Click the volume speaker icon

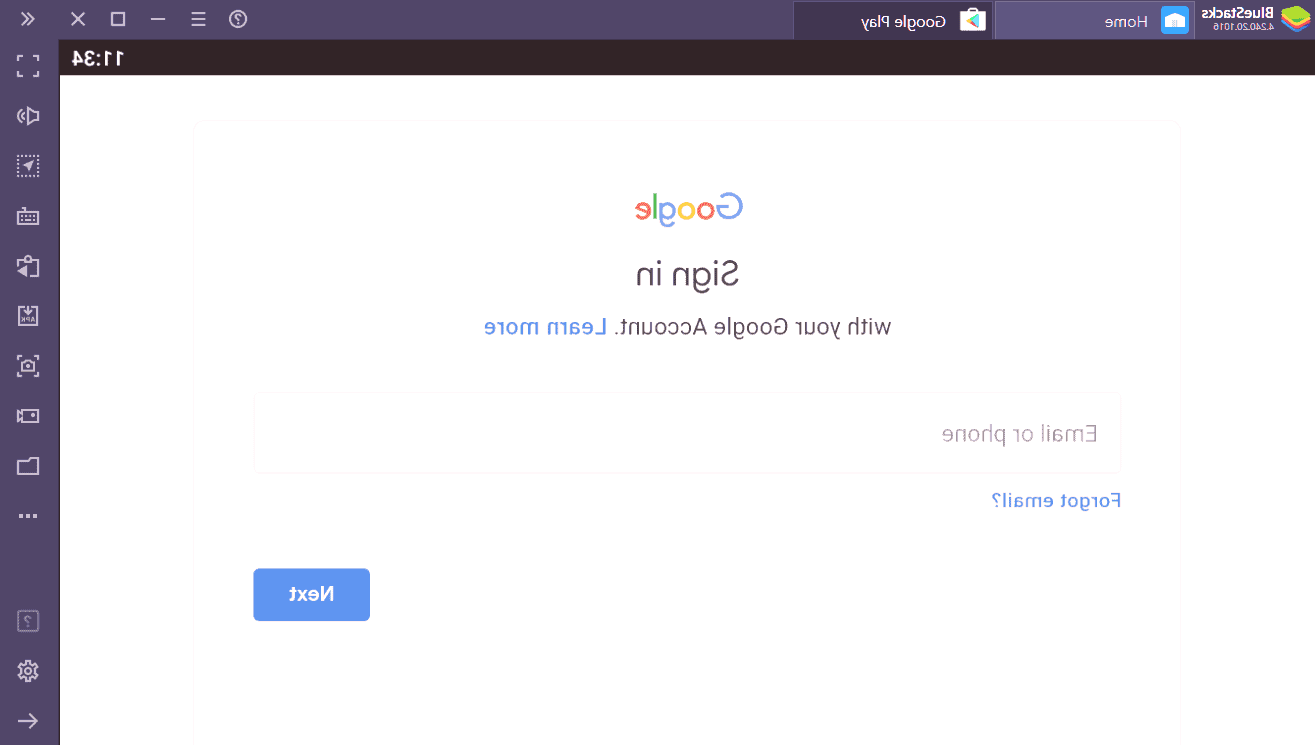28,117
